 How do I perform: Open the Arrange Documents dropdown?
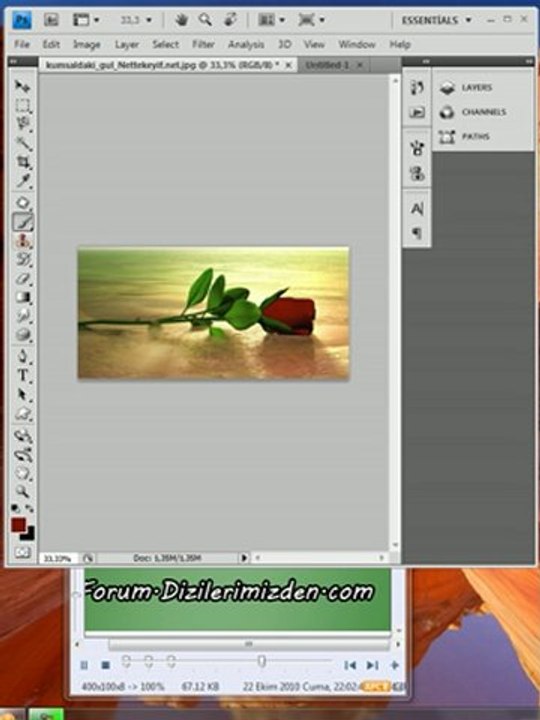click(x=271, y=20)
